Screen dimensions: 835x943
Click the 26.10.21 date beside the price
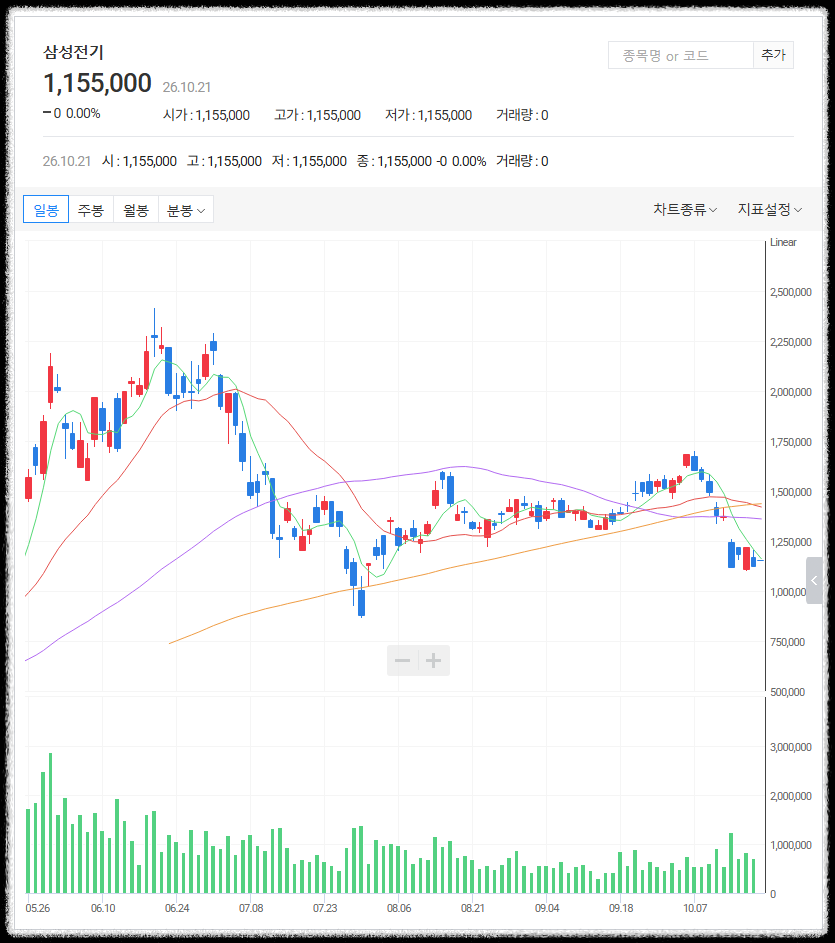[187, 87]
